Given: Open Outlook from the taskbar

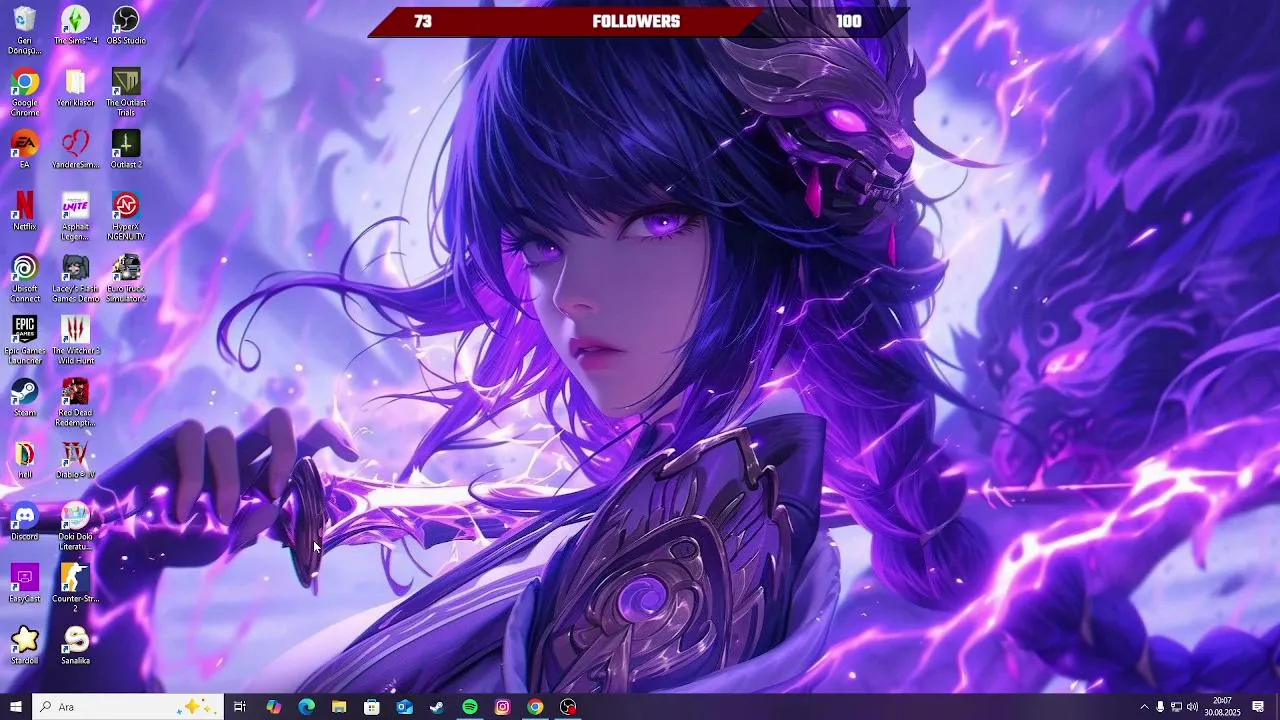Looking at the screenshot, I should (404, 707).
